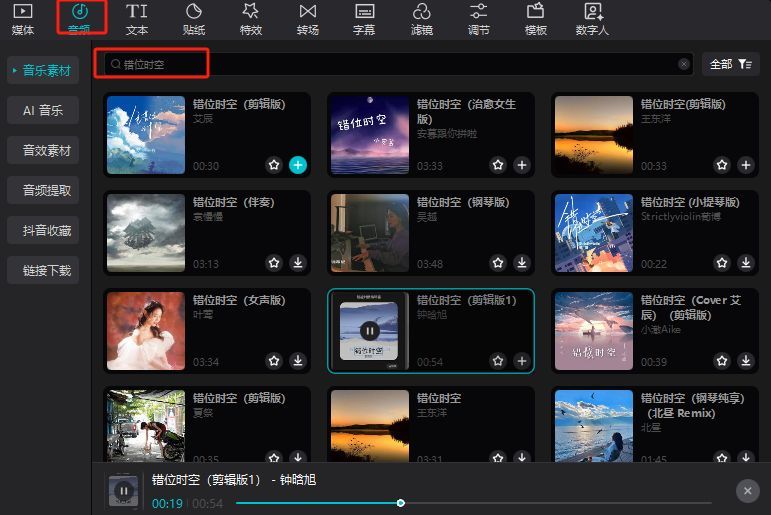Select 抖音收藏 in the sidebar
771x515 pixels.
43,230
